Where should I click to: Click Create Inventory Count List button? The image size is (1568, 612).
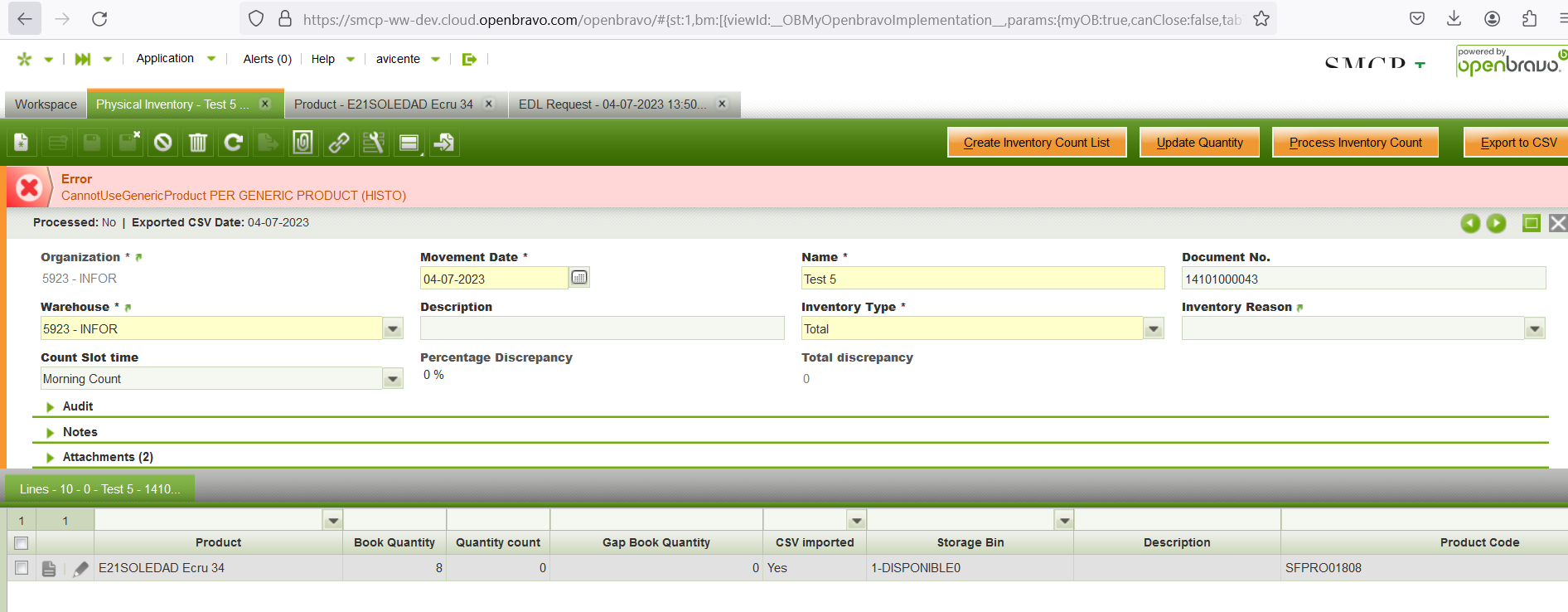coord(1037,143)
